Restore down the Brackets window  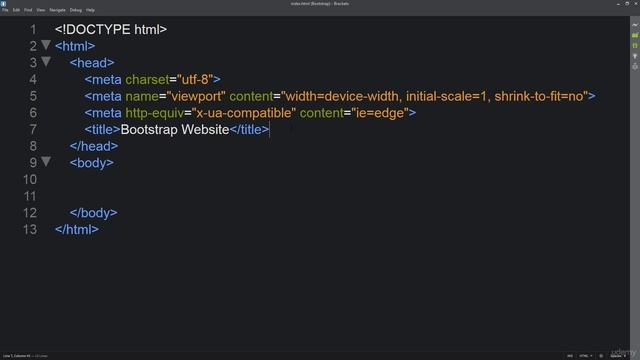click(x=627, y=3)
